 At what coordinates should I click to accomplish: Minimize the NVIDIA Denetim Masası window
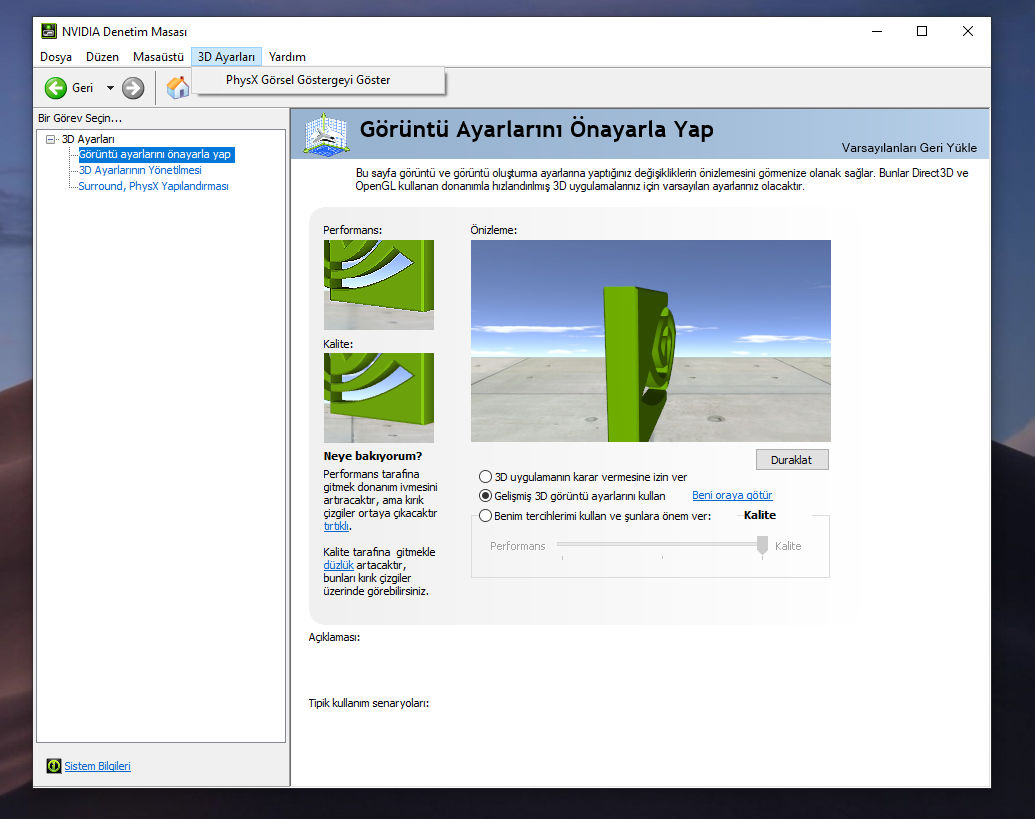coord(877,31)
